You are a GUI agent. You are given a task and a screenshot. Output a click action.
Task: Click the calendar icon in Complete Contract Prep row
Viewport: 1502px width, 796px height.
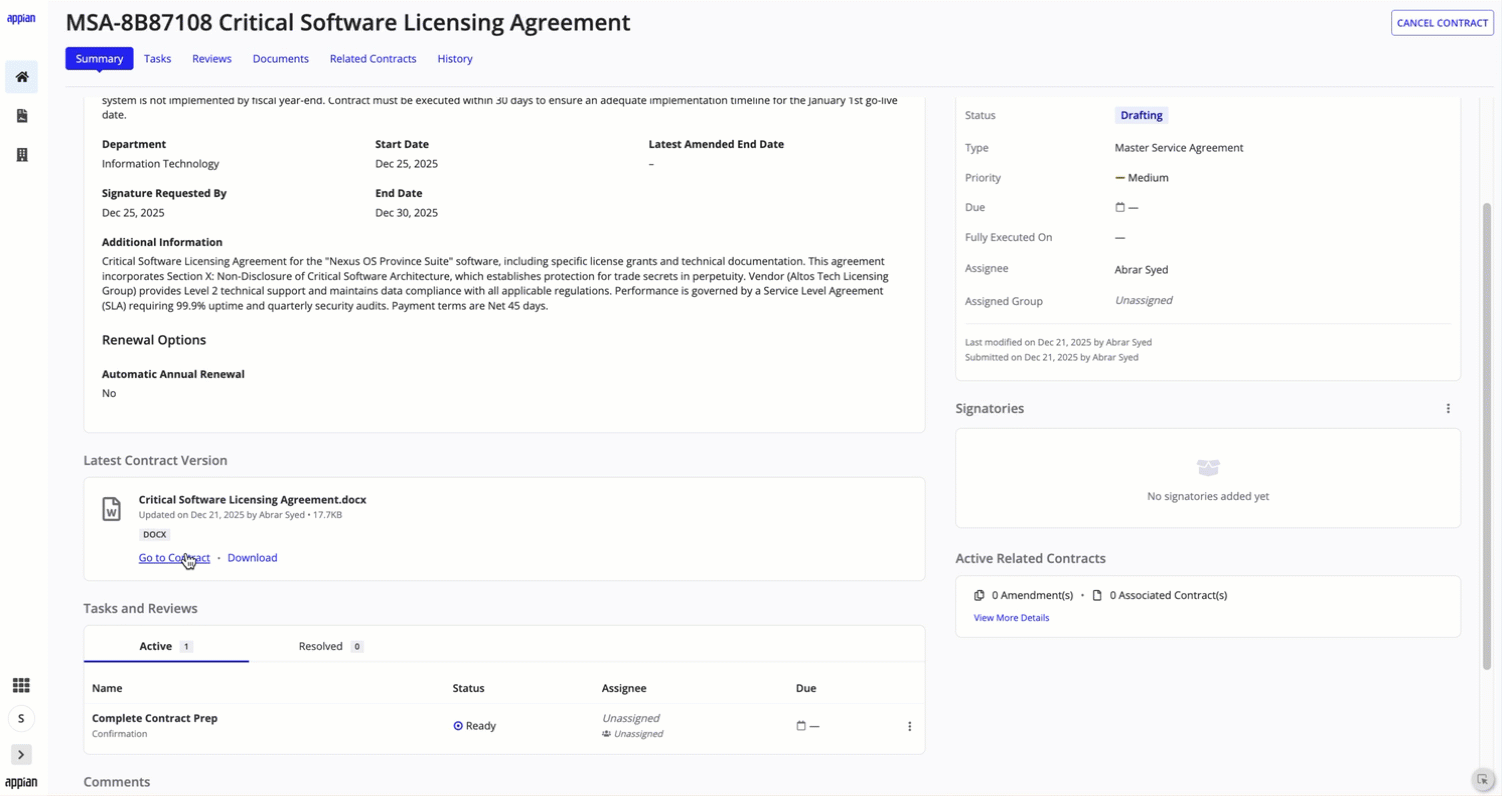pos(801,726)
